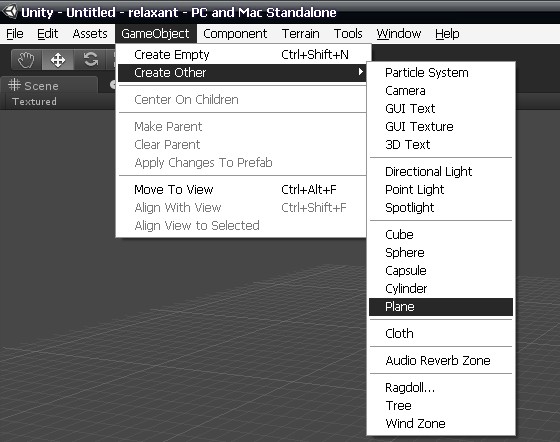Close the GameObject menu from menu bar

tap(155, 34)
